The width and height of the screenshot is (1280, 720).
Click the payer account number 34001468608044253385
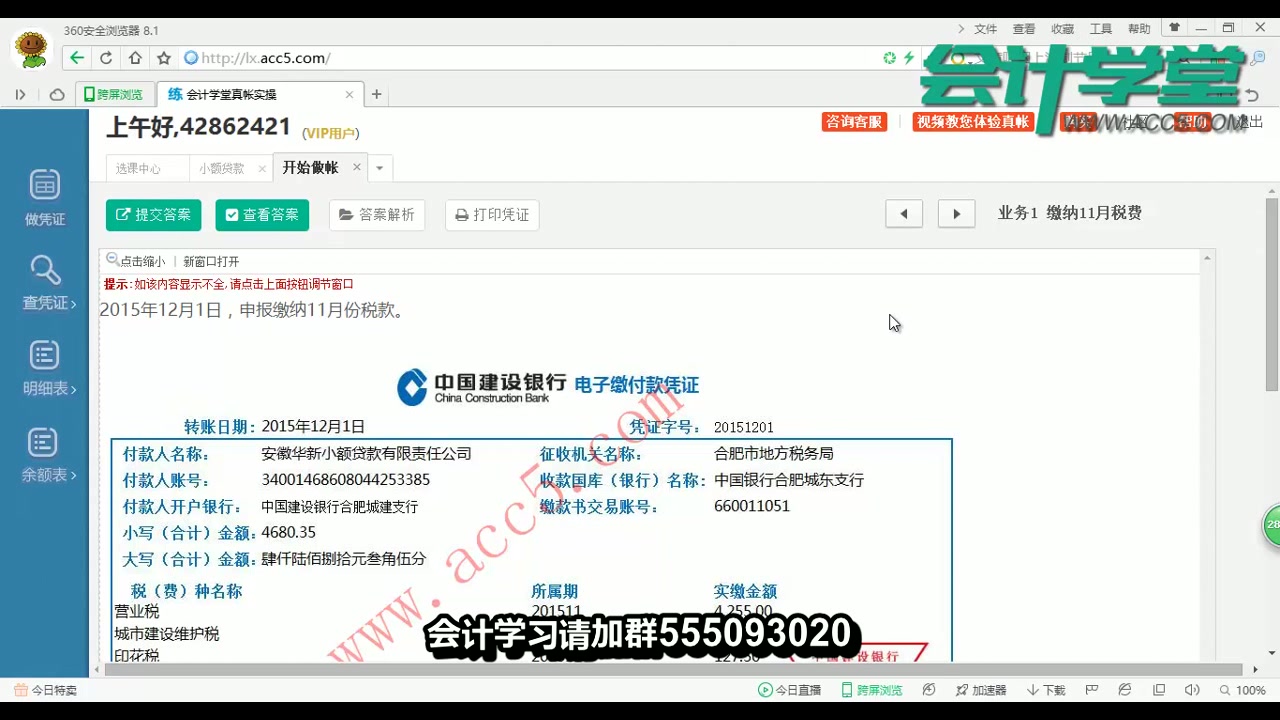coord(346,480)
